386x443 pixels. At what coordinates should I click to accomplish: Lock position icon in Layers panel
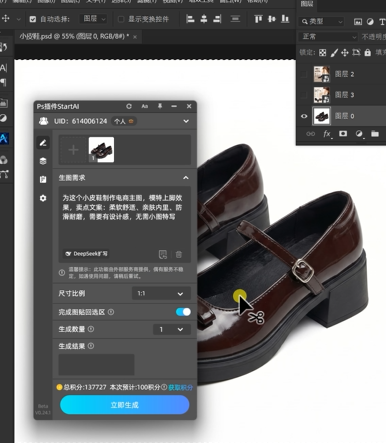click(345, 52)
